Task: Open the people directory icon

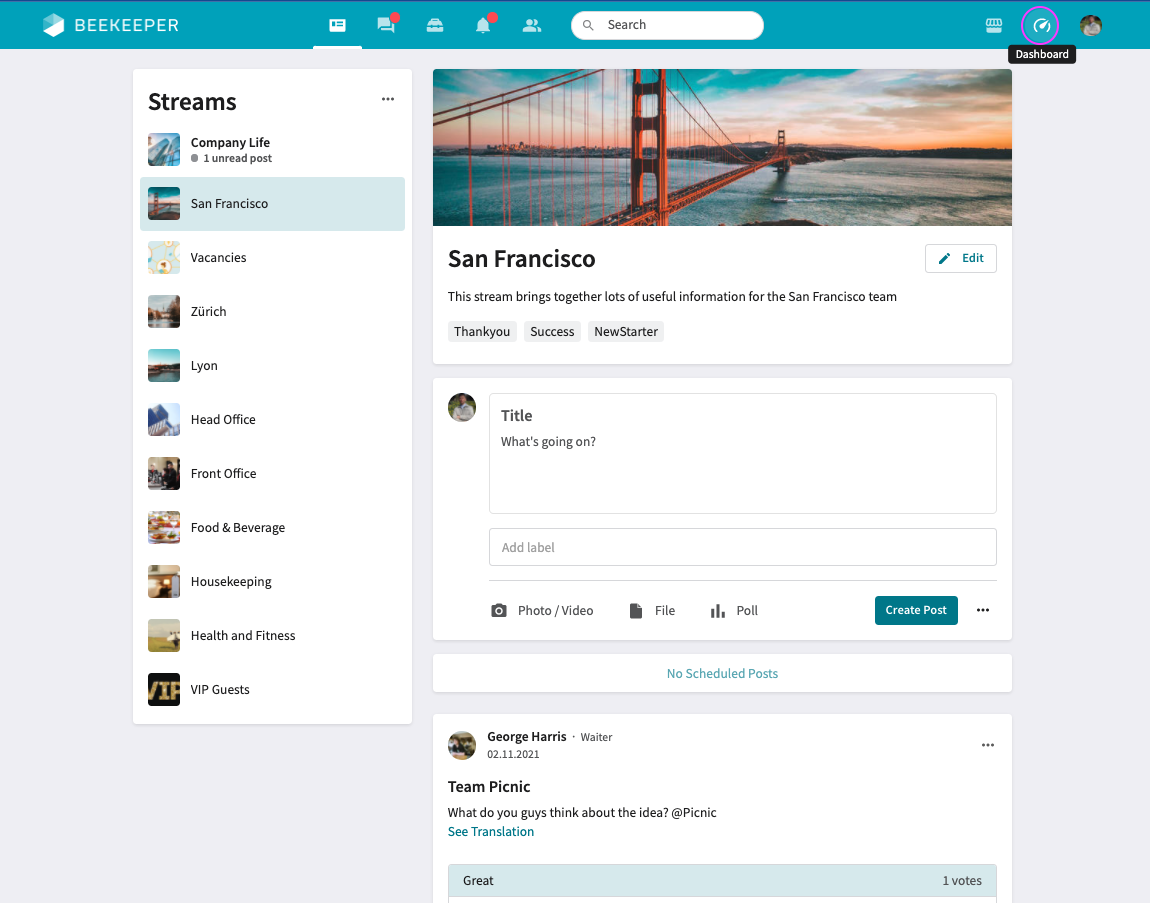Action: [532, 25]
